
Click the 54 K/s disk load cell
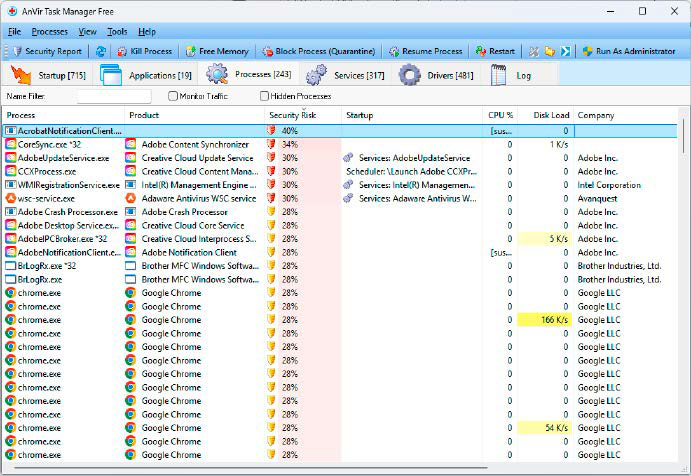click(544, 428)
